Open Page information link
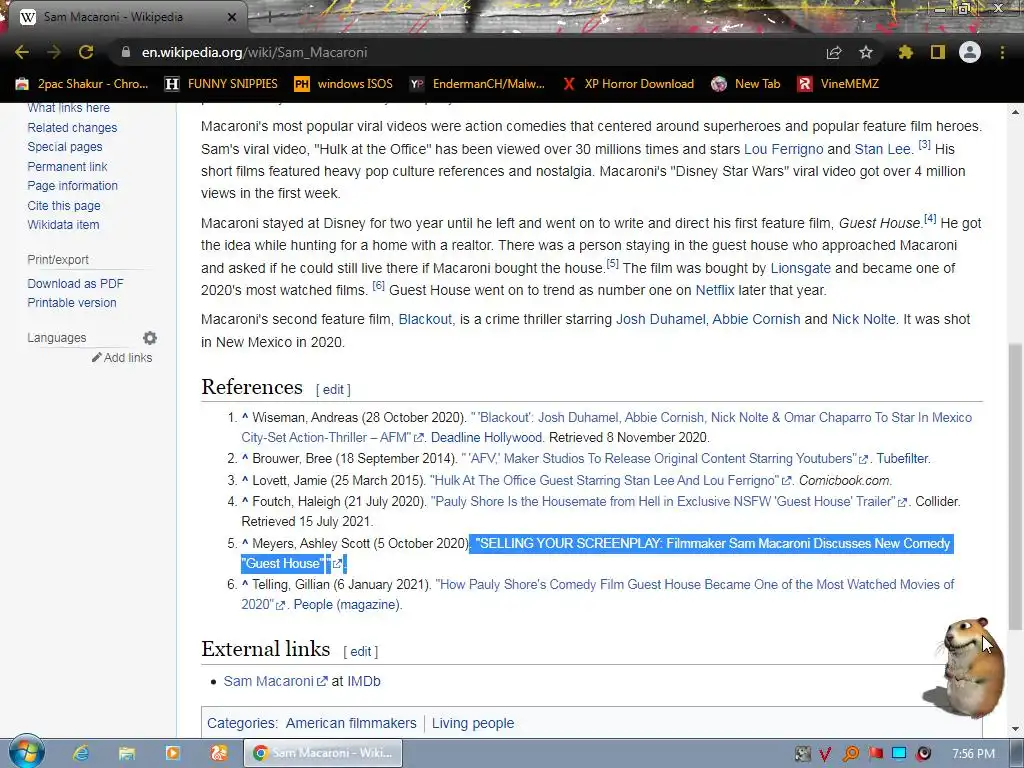Screen dimensions: 1024x768 [x=72, y=185]
